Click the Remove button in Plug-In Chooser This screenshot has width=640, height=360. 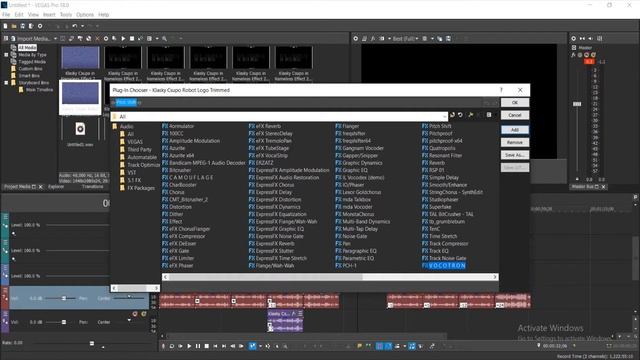(x=515, y=142)
